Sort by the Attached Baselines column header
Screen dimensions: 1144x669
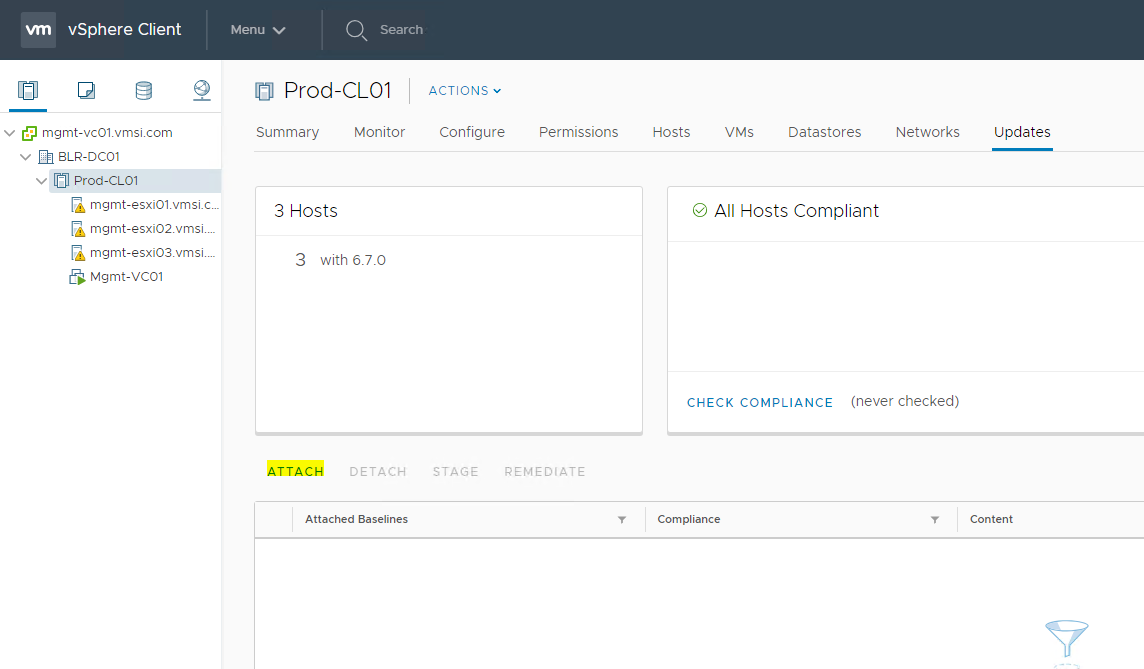coord(356,519)
